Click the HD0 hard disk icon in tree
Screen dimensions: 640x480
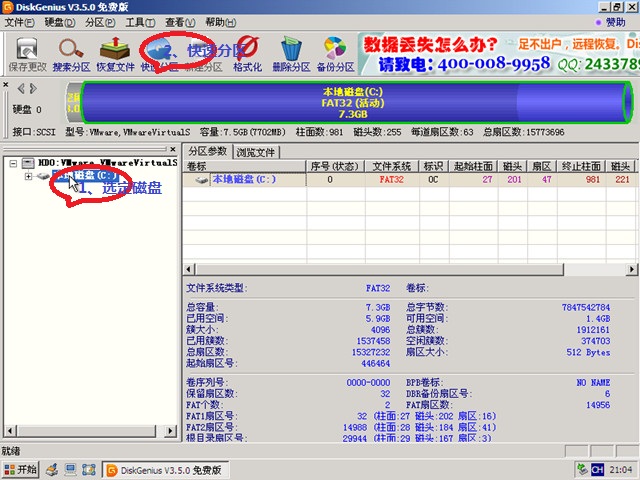point(28,164)
